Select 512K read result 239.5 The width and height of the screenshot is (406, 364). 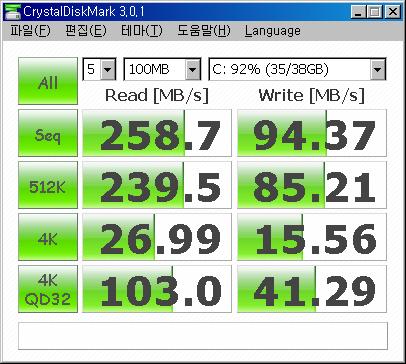tap(157, 185)
